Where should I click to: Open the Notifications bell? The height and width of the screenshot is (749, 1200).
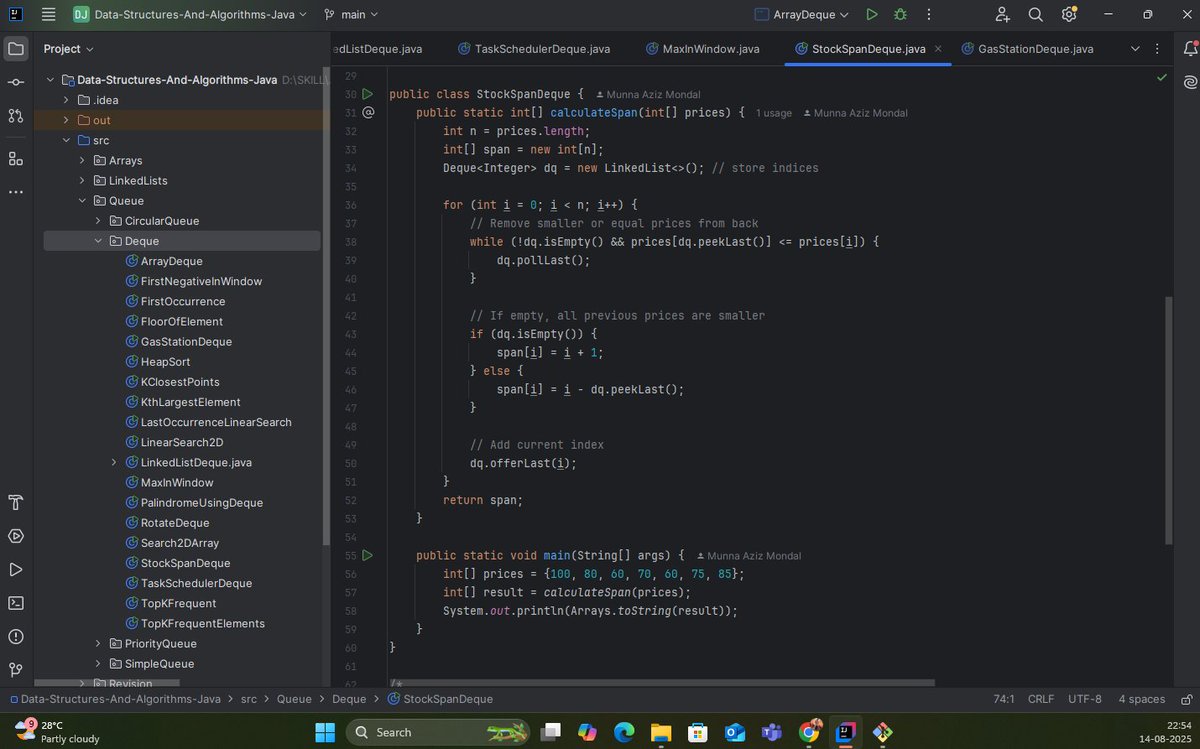coord(1189,48)
